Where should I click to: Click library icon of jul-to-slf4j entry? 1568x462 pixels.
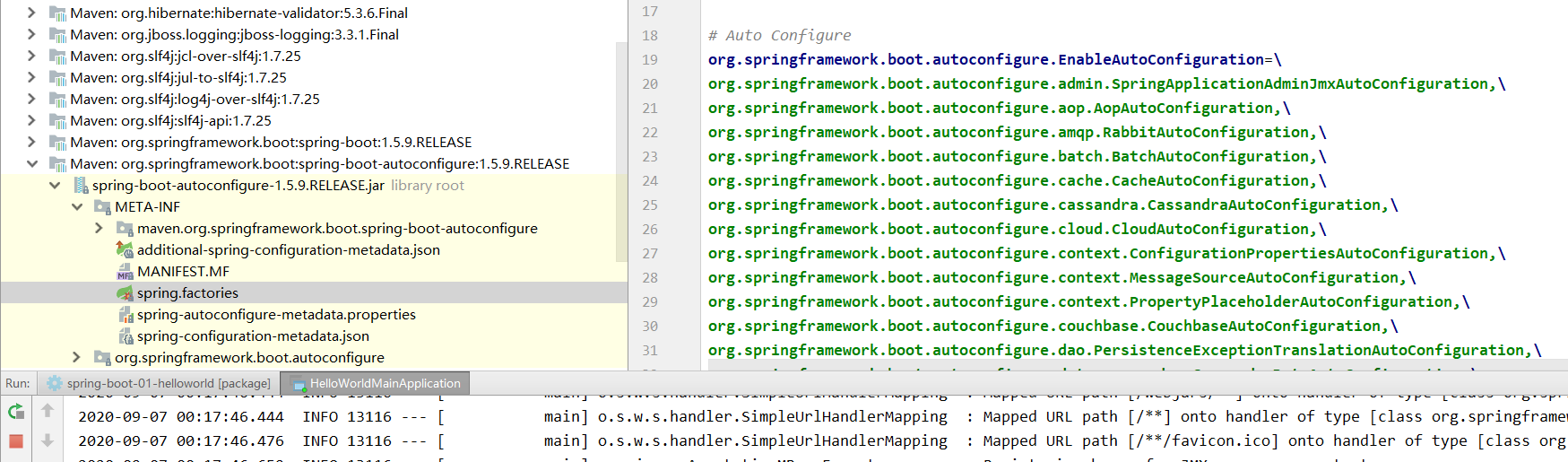tap(57, 78)
